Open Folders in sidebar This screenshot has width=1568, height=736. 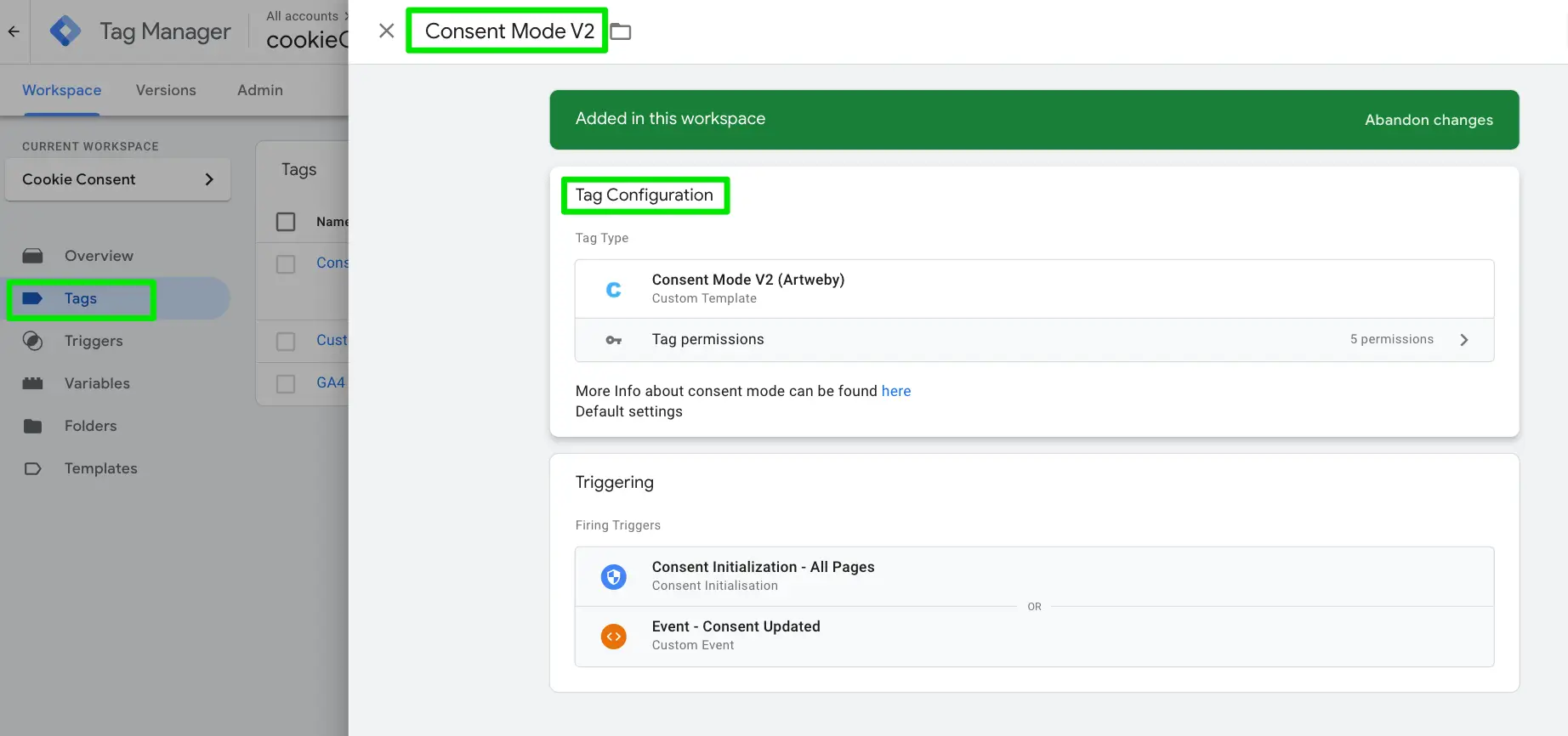point(90,426)
